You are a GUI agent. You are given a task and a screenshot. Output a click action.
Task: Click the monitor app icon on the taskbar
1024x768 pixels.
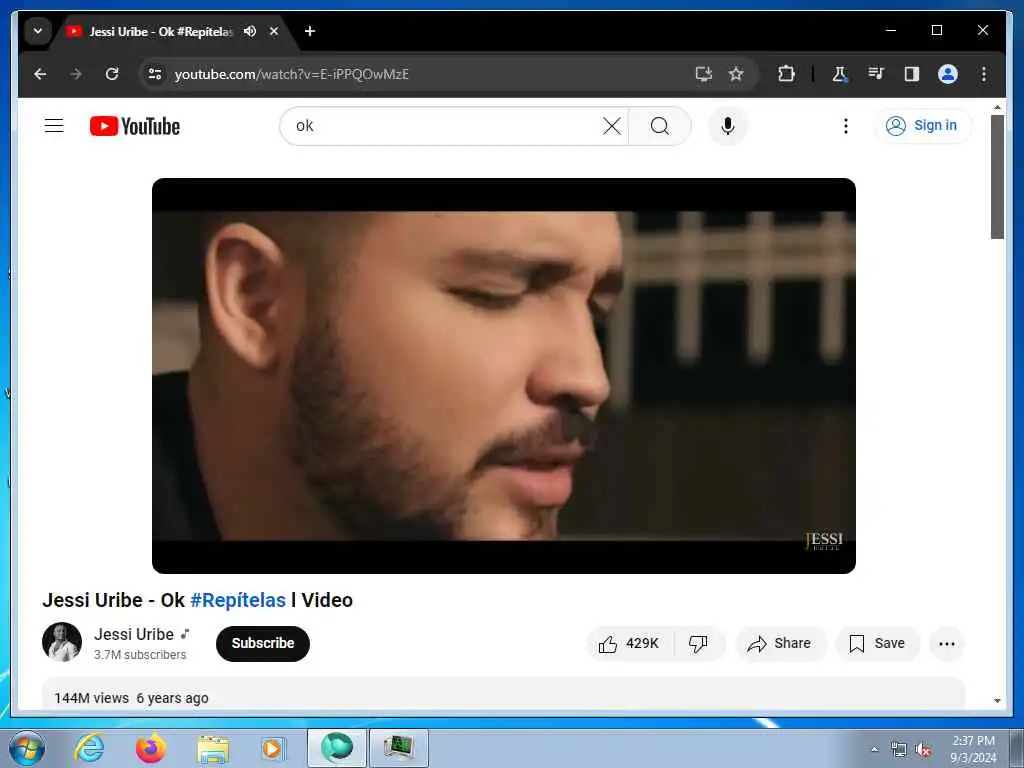click(399, 748)
